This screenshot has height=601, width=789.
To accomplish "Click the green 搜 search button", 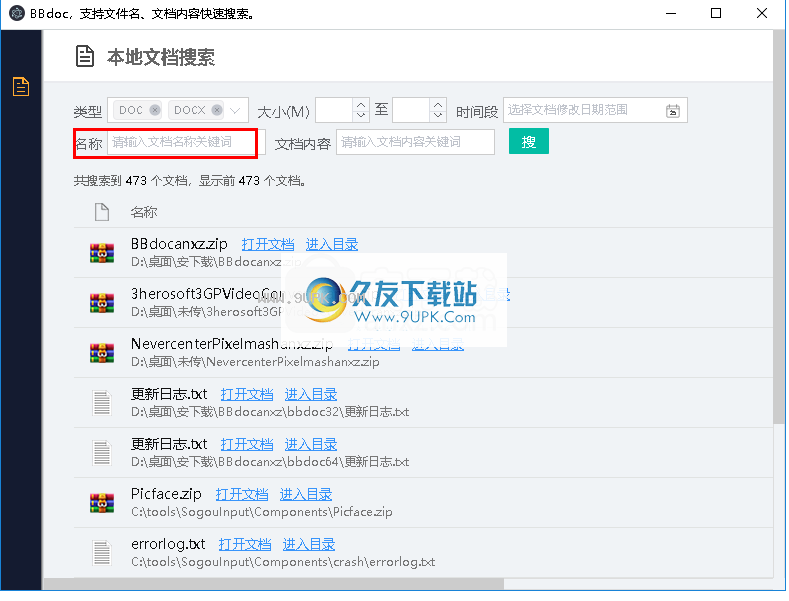I will pos(529,141).
